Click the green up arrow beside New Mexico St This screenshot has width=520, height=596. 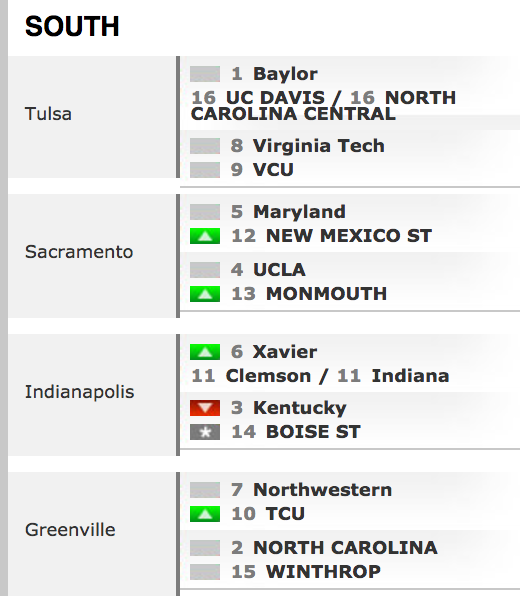coord(205,236)
